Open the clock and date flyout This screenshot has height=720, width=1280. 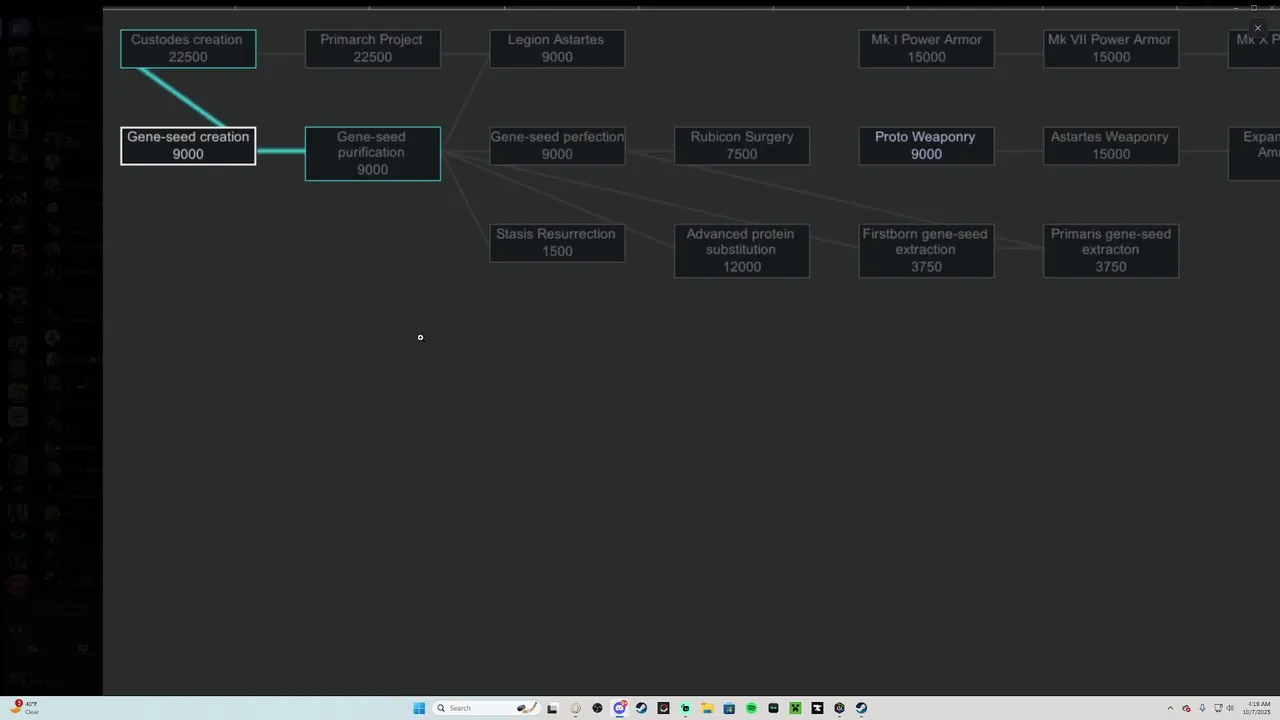1257,708
